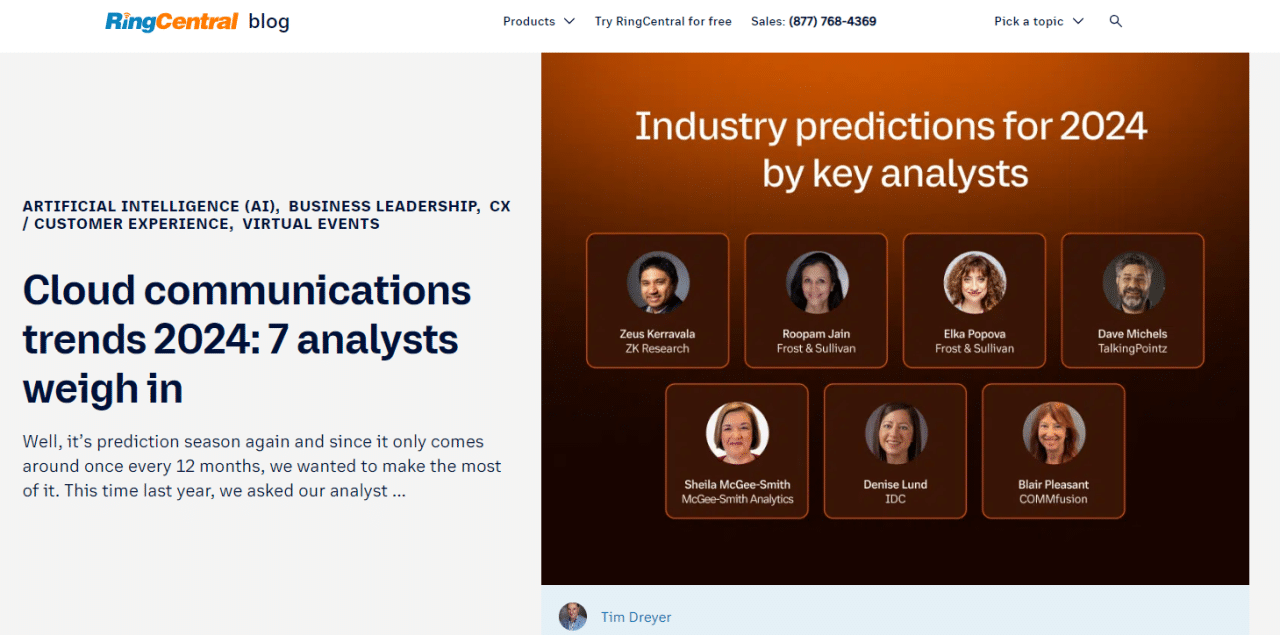
Task: Select Sheila McGee-Smith's profile card
Action: point(736,450)
